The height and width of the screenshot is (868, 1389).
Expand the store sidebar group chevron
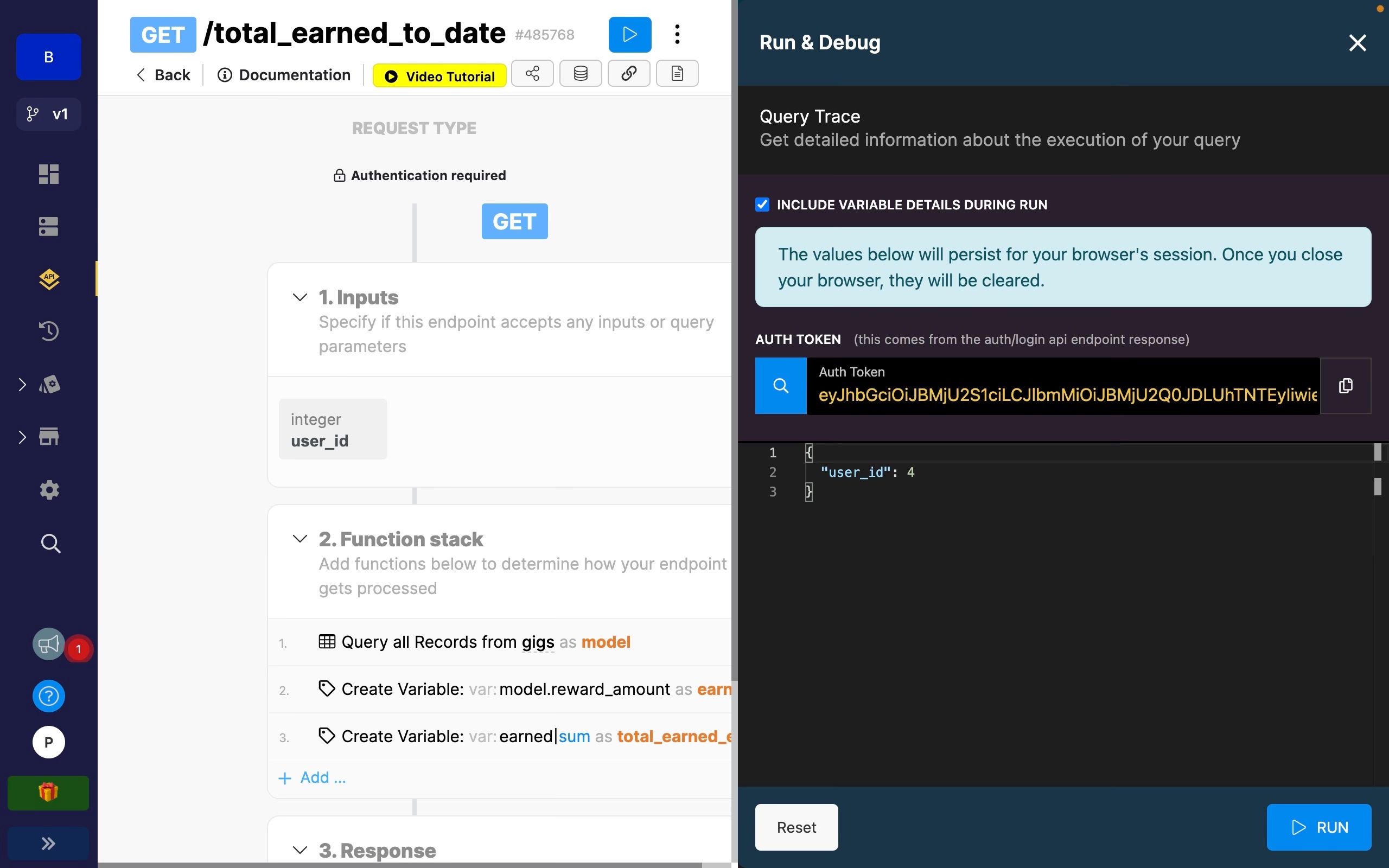pos(22,437)
